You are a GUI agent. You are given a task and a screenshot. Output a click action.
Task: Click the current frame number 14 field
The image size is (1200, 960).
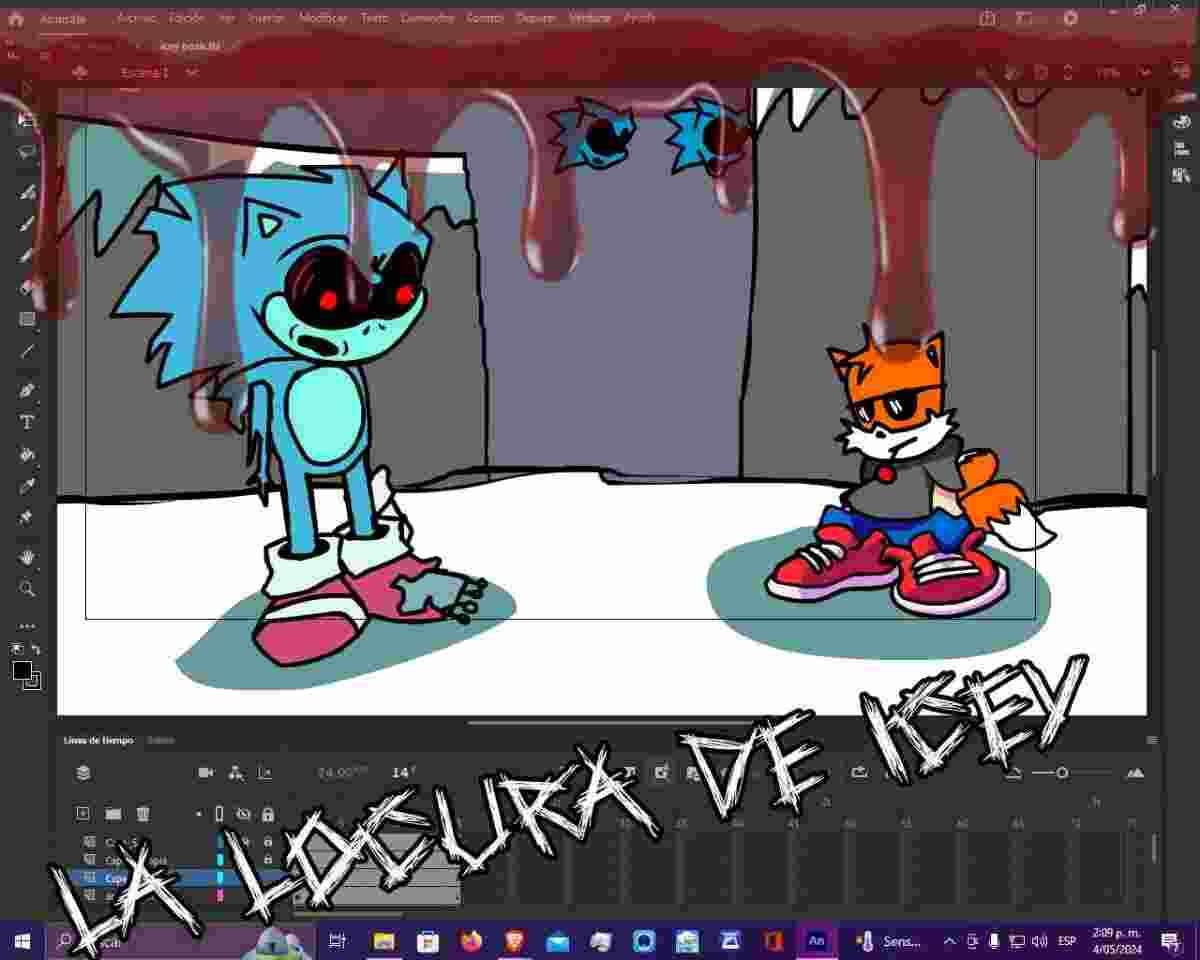click(x=403, y=772)
